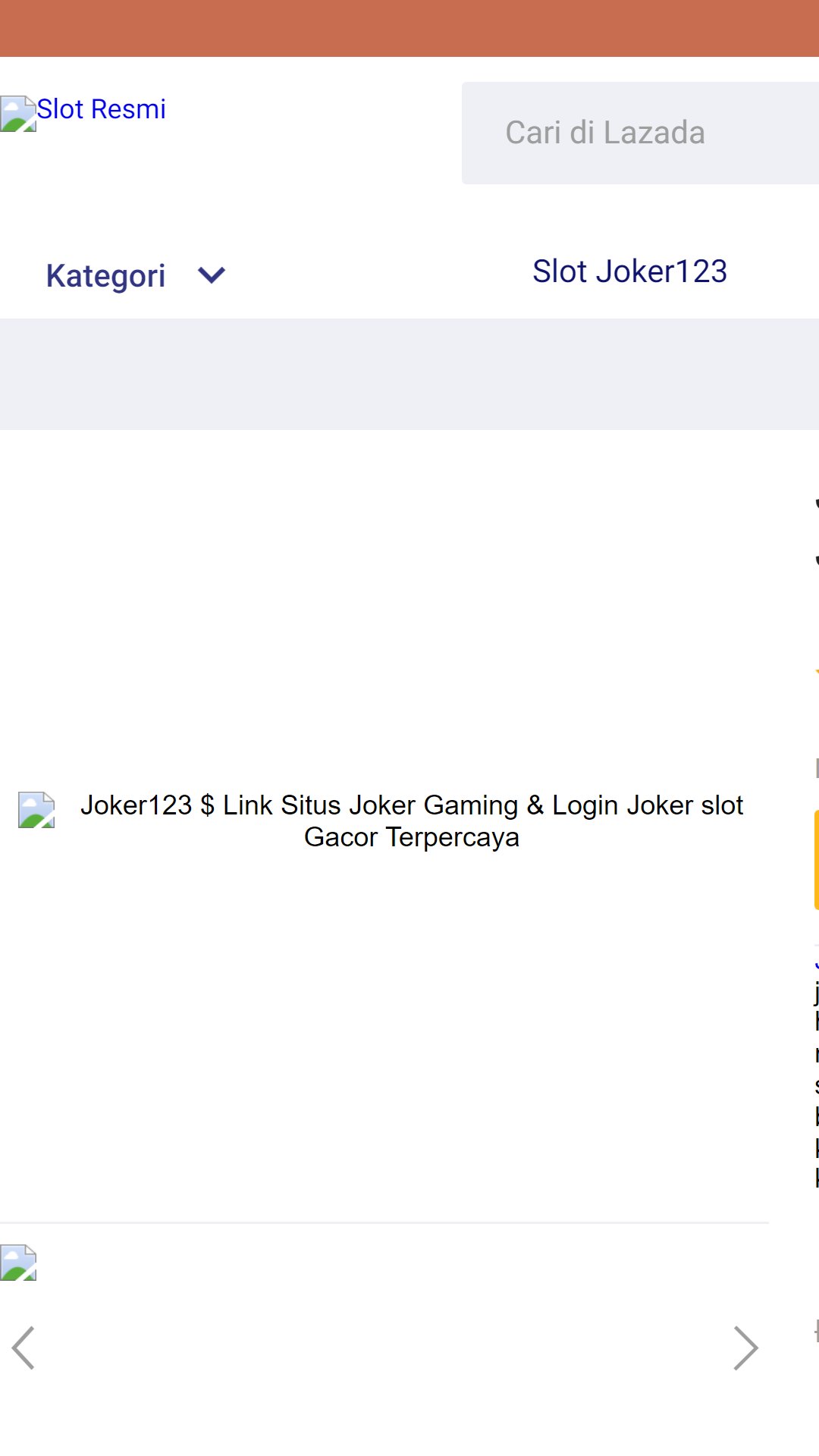Click the broken product image beside Joker123 title
The image size is (819, 1456).
pyautogui.click(x=36, y=810)
